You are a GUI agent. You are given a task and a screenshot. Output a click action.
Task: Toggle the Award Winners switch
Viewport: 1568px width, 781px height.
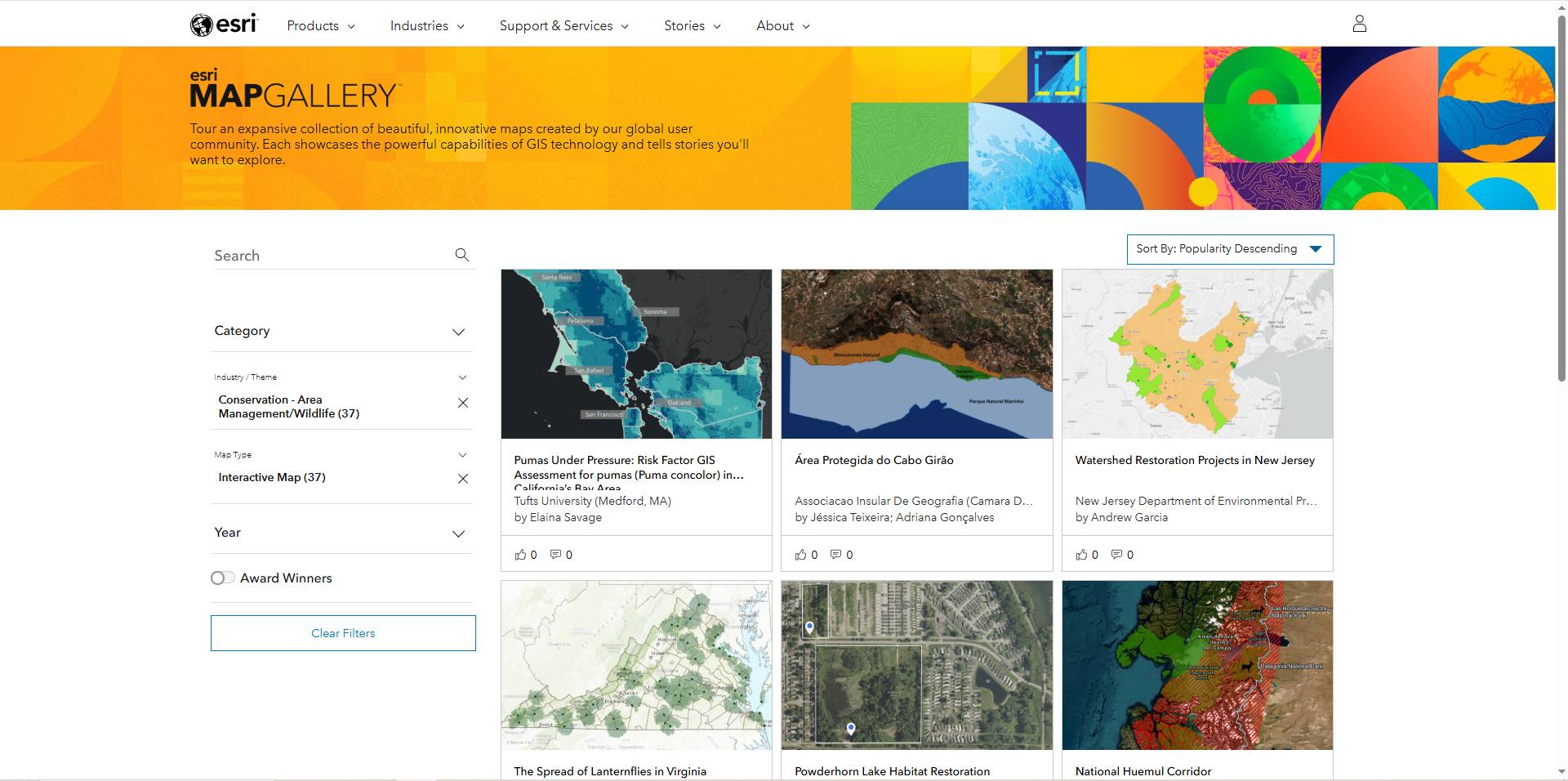coord(222,578)
